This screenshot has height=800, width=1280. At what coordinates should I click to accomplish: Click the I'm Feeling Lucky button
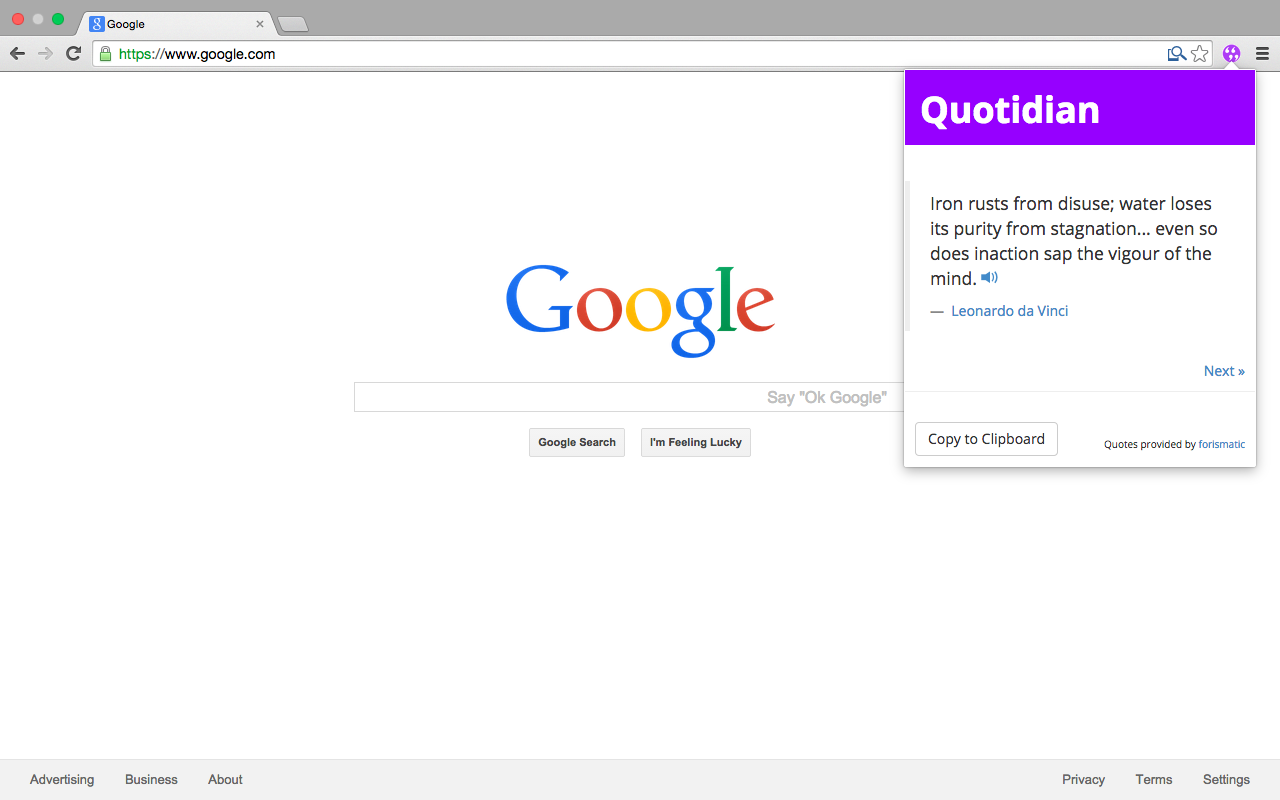[695, 442]
